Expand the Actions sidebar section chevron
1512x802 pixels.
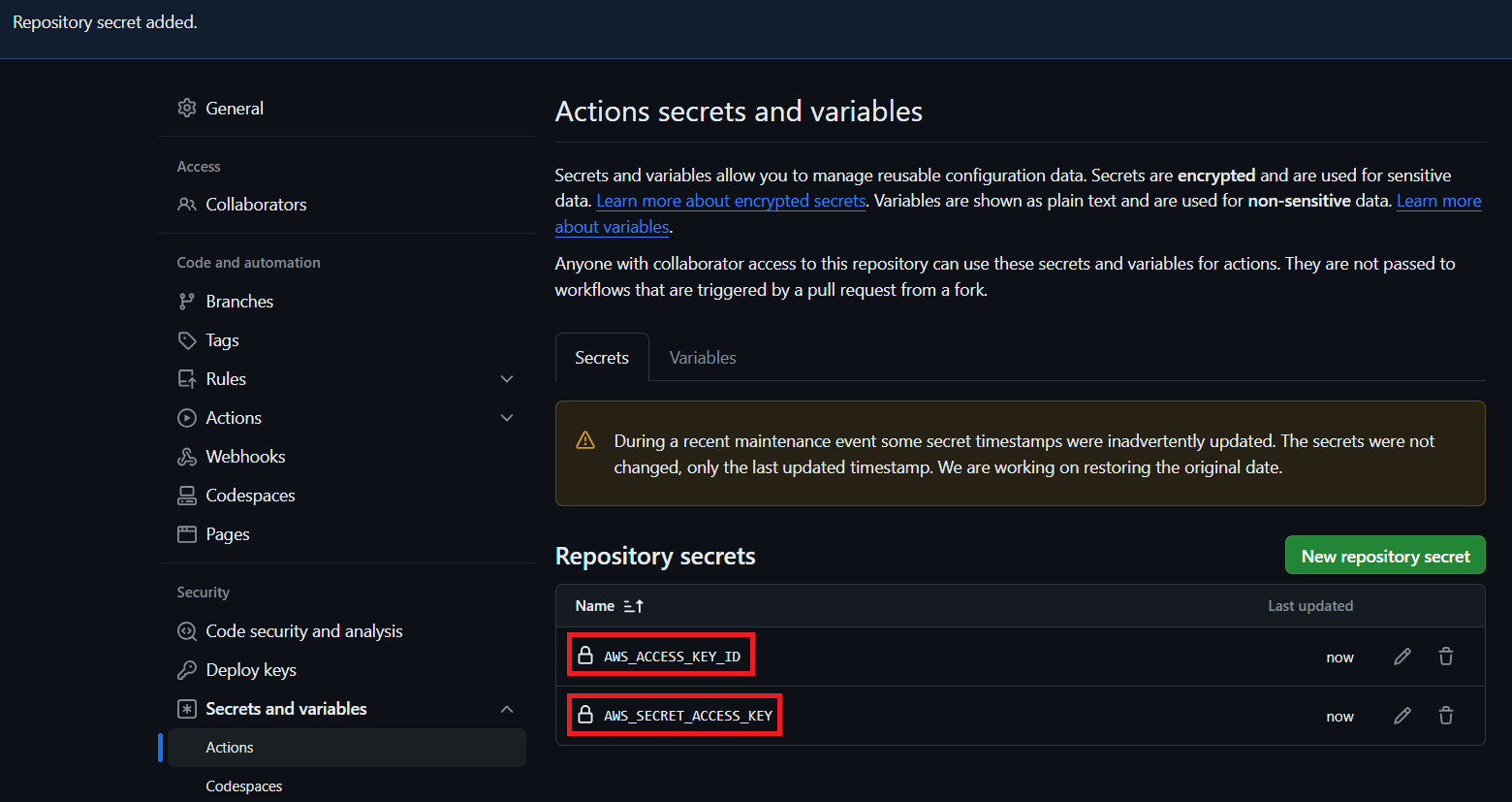pos(507,418)
